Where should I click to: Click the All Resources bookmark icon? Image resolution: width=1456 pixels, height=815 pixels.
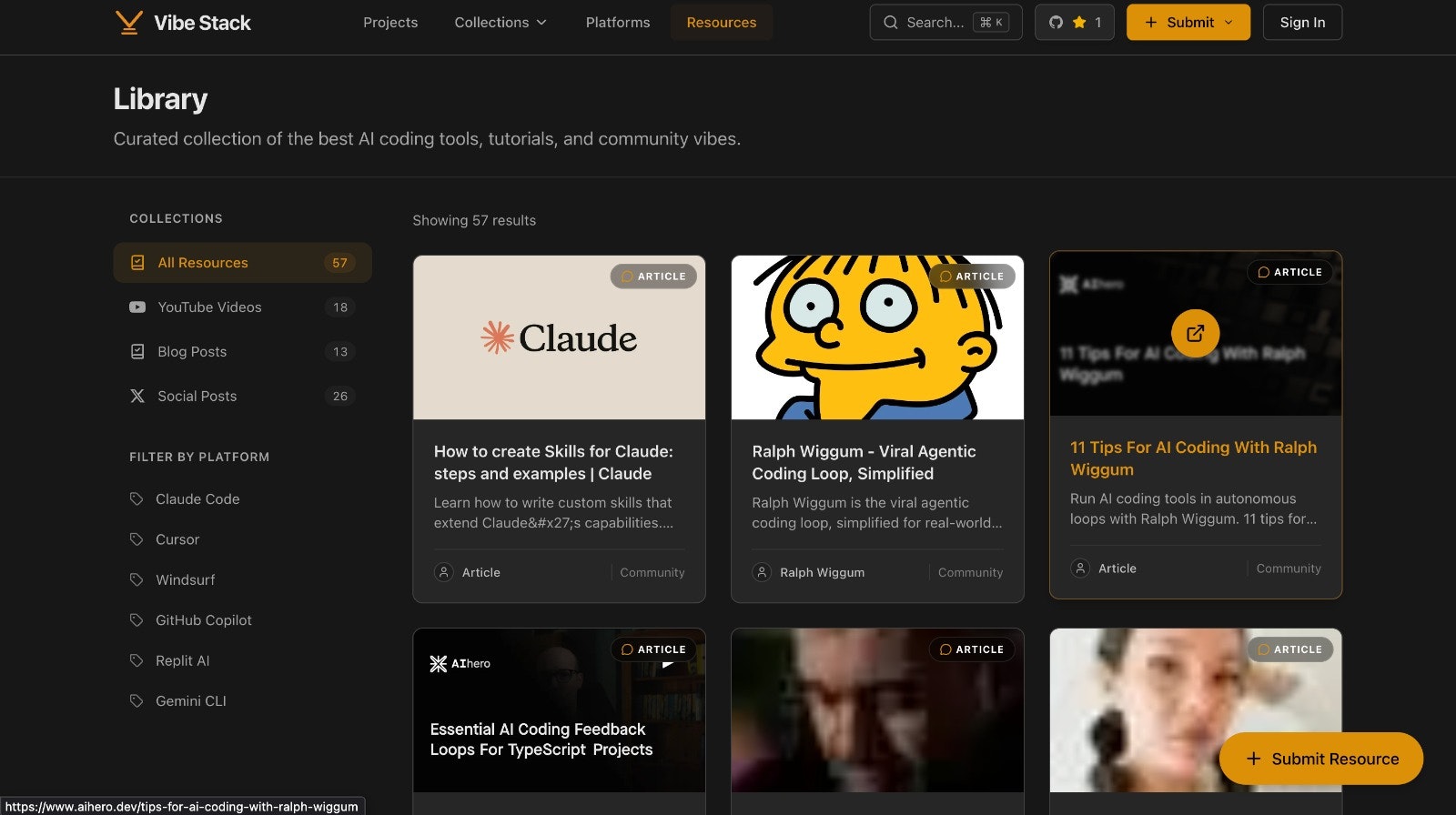(137, 263)
